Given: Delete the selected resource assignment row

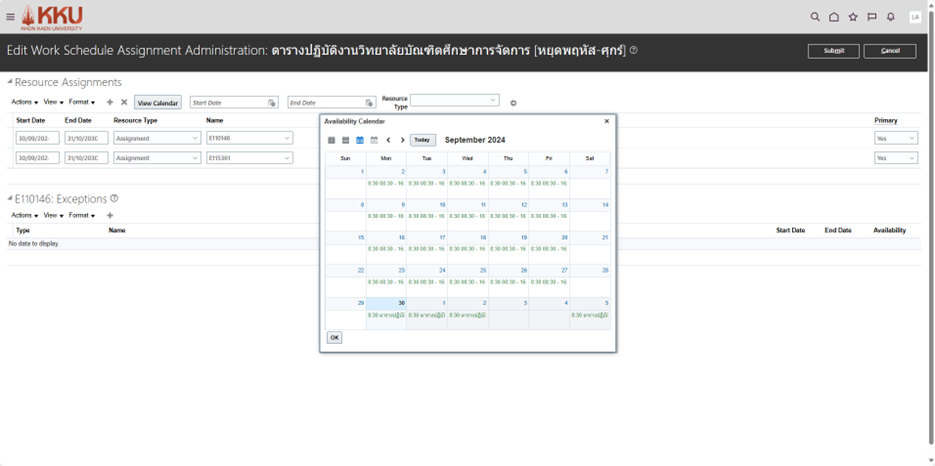Looking at the screenshot, I should [x=124, y=102].
